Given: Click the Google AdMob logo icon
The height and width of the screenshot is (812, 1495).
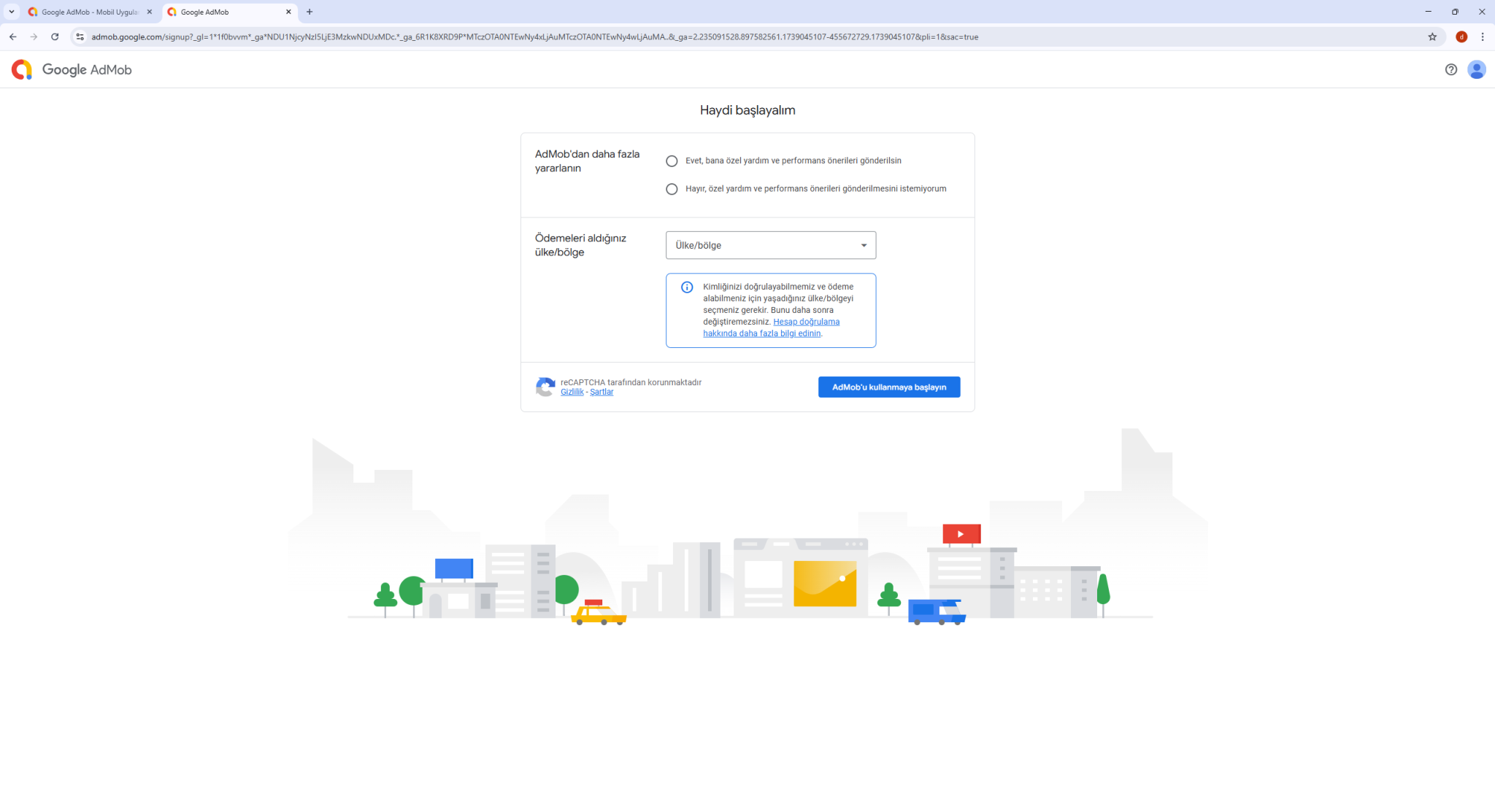Looking at the screenshot, I should 22,69.
